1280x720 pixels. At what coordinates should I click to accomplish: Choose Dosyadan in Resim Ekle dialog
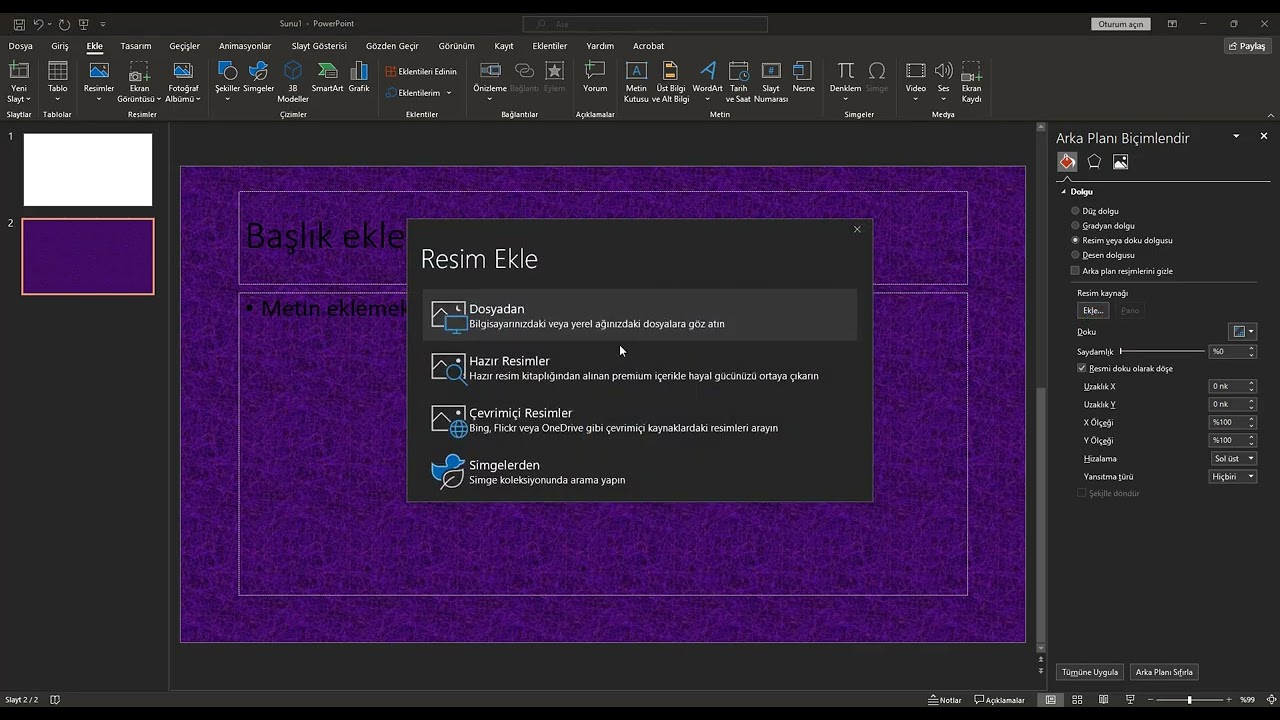pyautogui.click(x=640, y=315)
